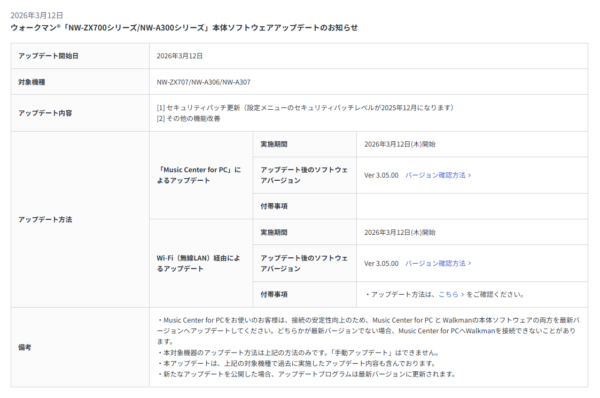
Task: Select the note beginning 本アップデートは
Action: point(297,363)
